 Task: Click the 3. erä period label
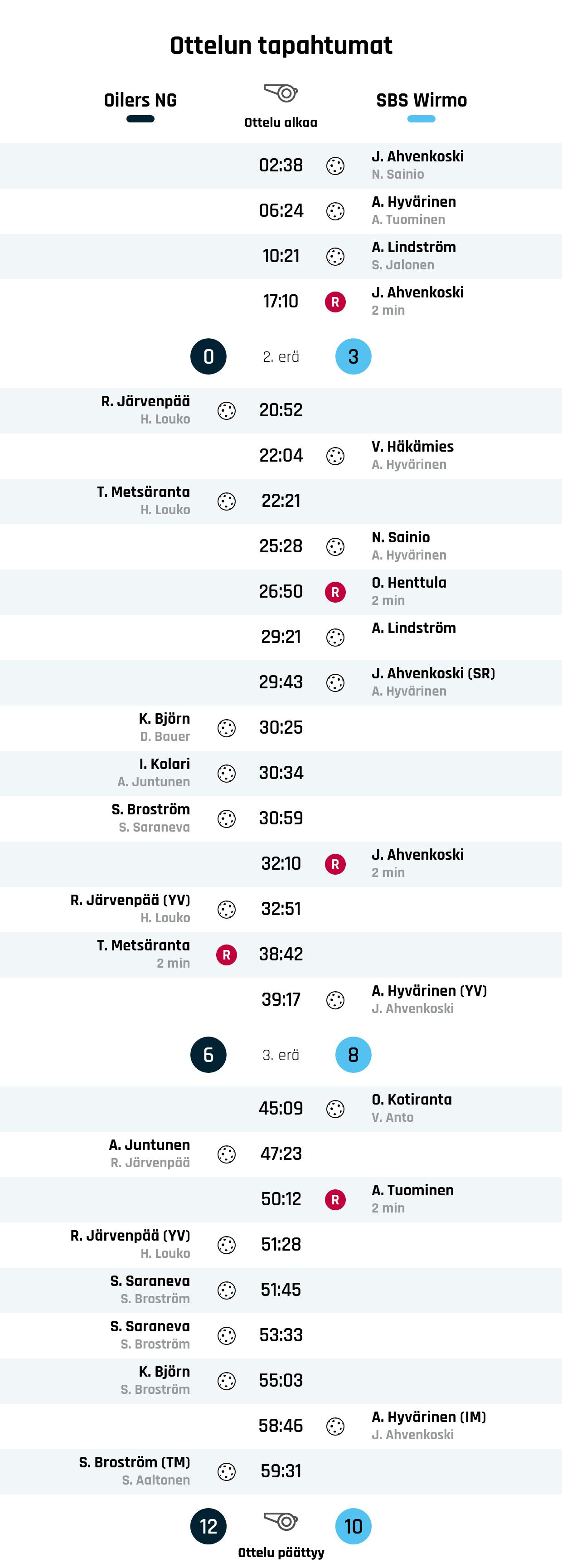click(x=281, y=1055)
